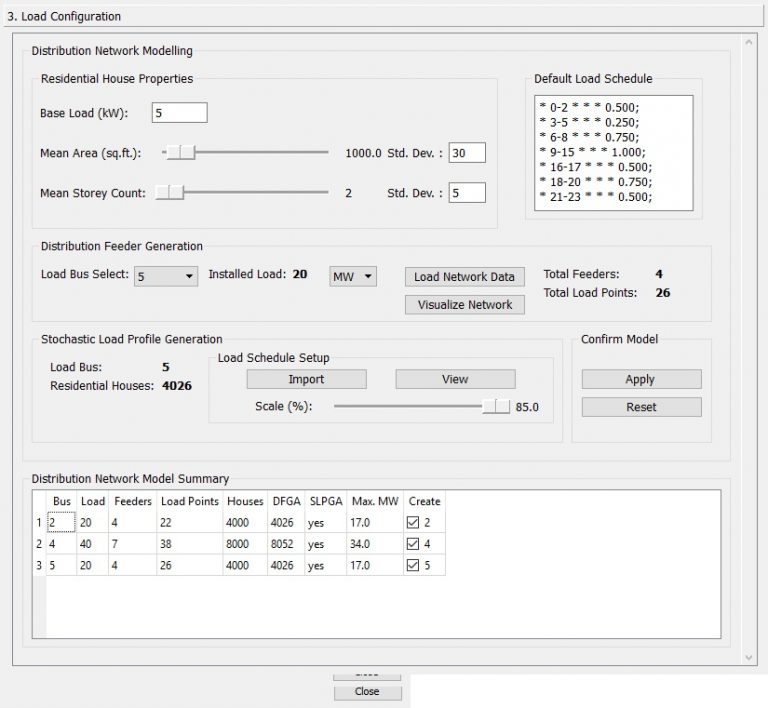Select the Load column header
The width and height of the screenshot is (768, 708).
tap(93, 501)
